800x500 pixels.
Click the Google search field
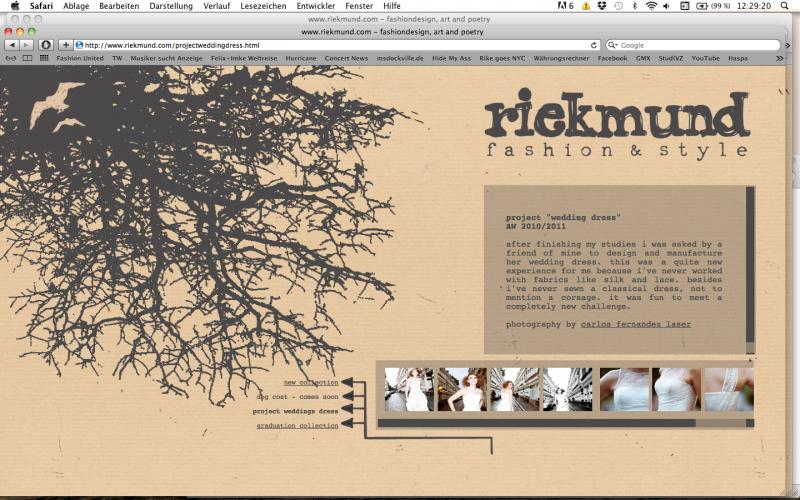click(700, 45)
